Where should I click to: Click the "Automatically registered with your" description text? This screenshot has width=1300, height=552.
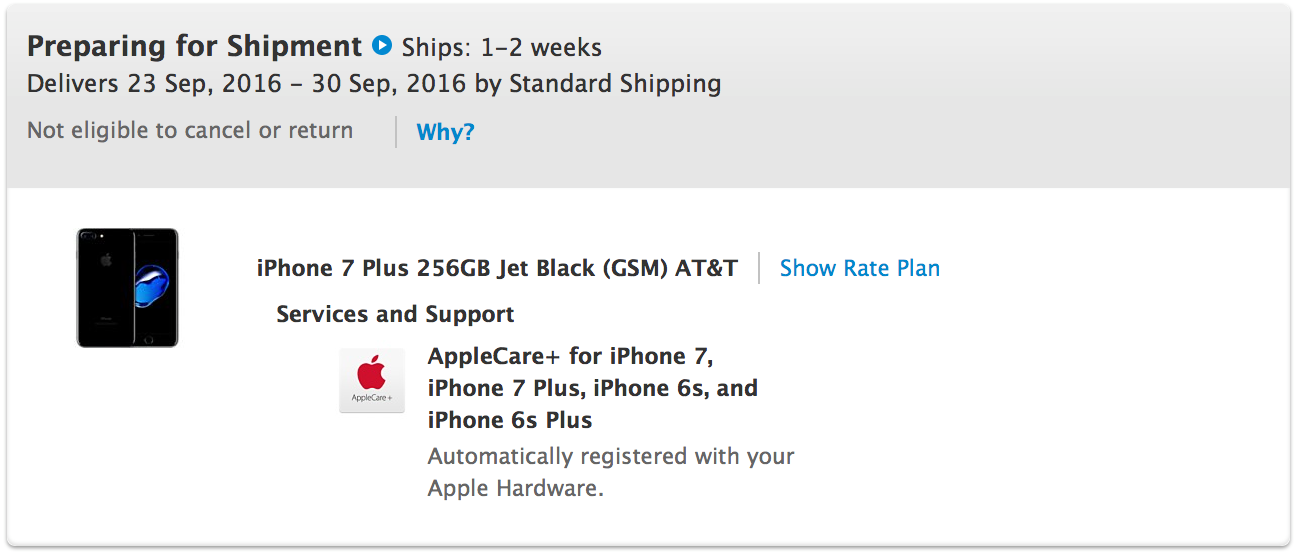[611, 457]
